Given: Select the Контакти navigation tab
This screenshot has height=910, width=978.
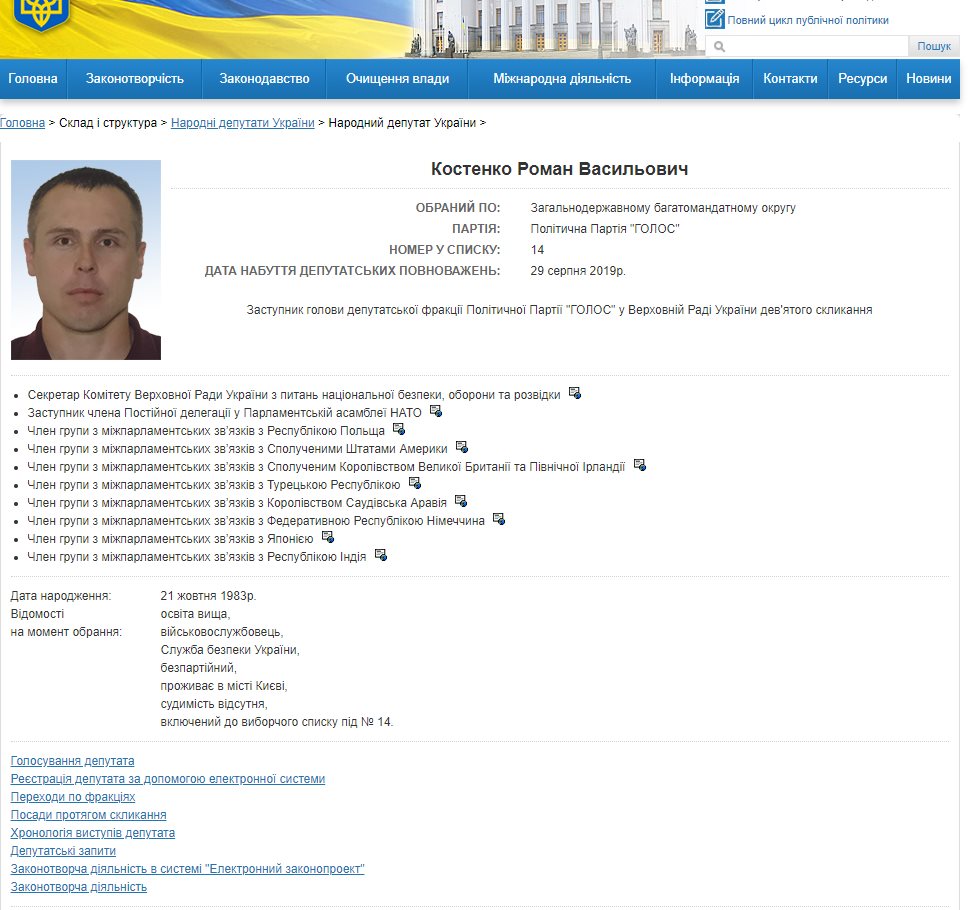Looking at the screenshot, I should [790, 79].
